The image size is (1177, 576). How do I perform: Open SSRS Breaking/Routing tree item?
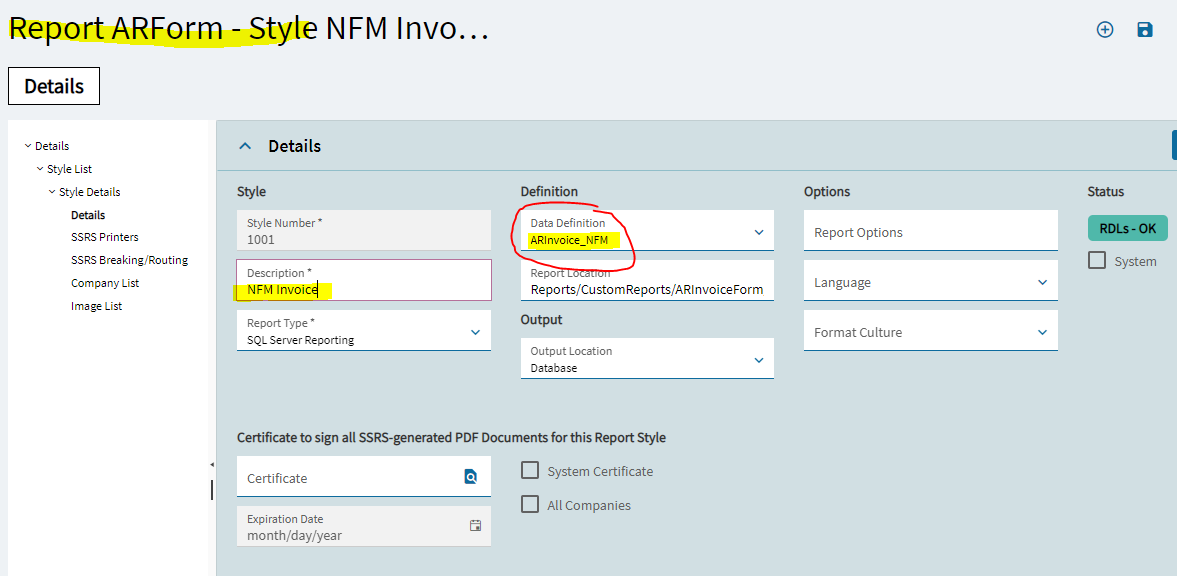point(129,260)
